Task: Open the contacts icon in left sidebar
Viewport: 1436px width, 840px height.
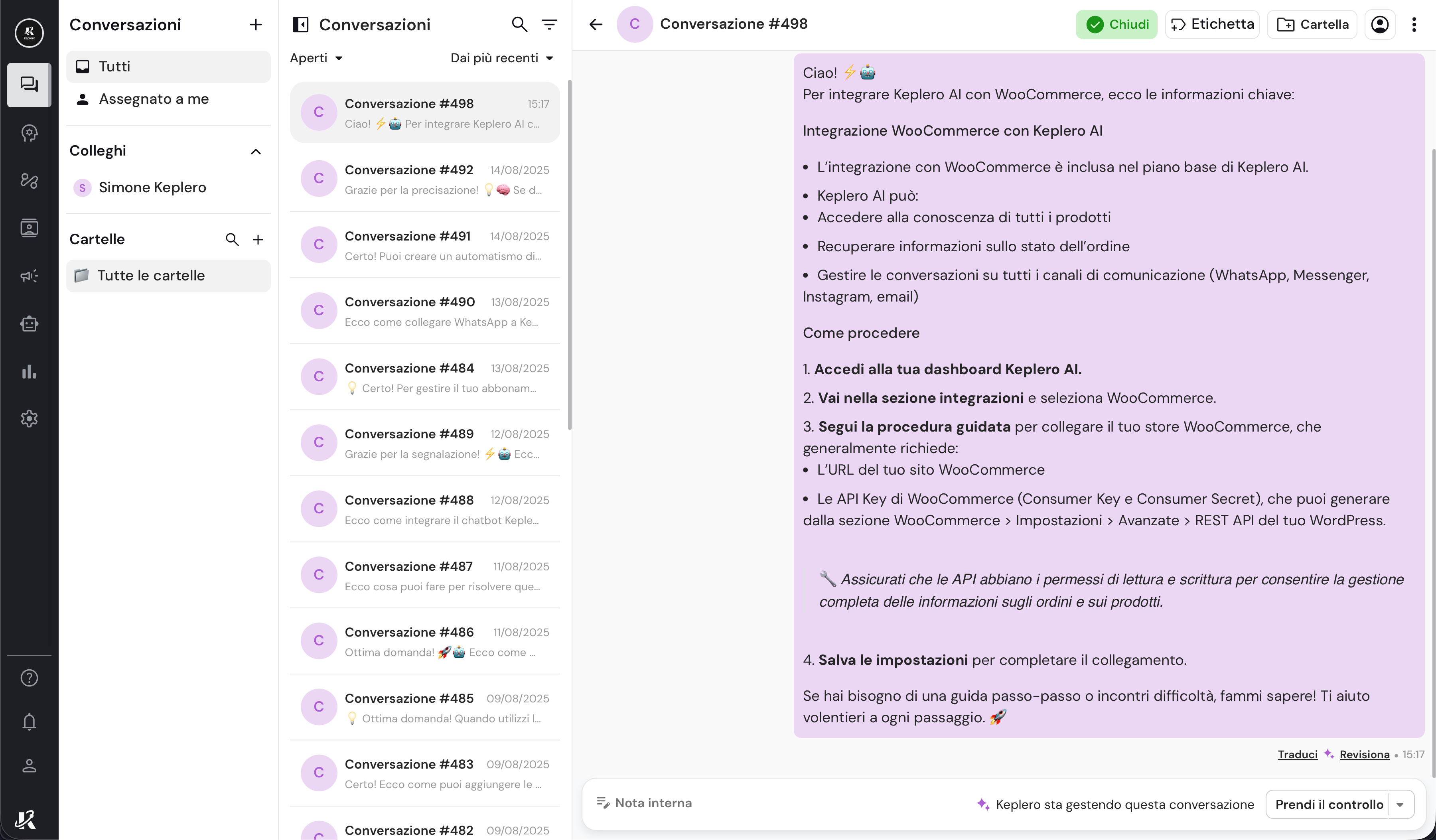Action: pos(29,228)
